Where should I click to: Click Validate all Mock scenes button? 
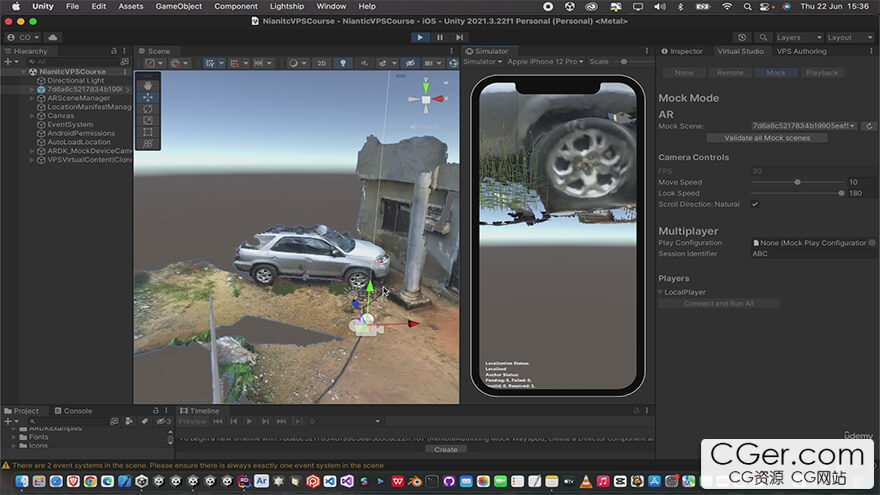tap(767, 138)
